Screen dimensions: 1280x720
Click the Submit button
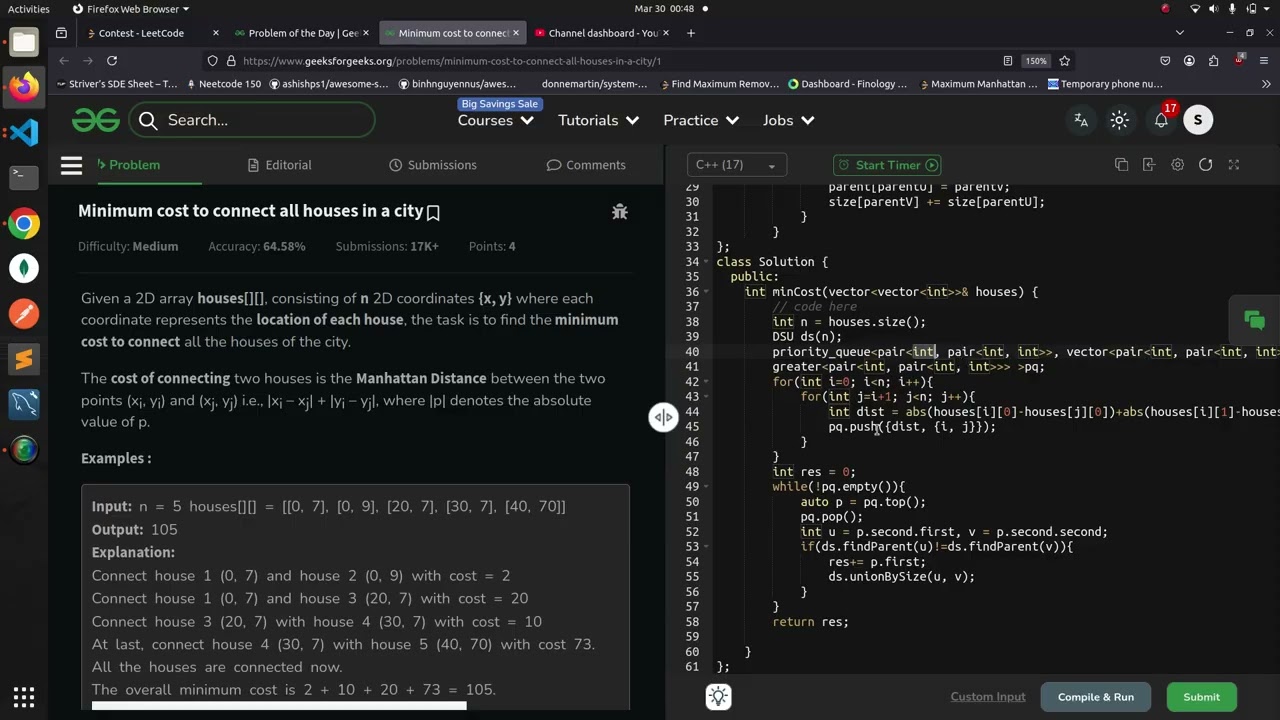click(x=1201, y=697)
